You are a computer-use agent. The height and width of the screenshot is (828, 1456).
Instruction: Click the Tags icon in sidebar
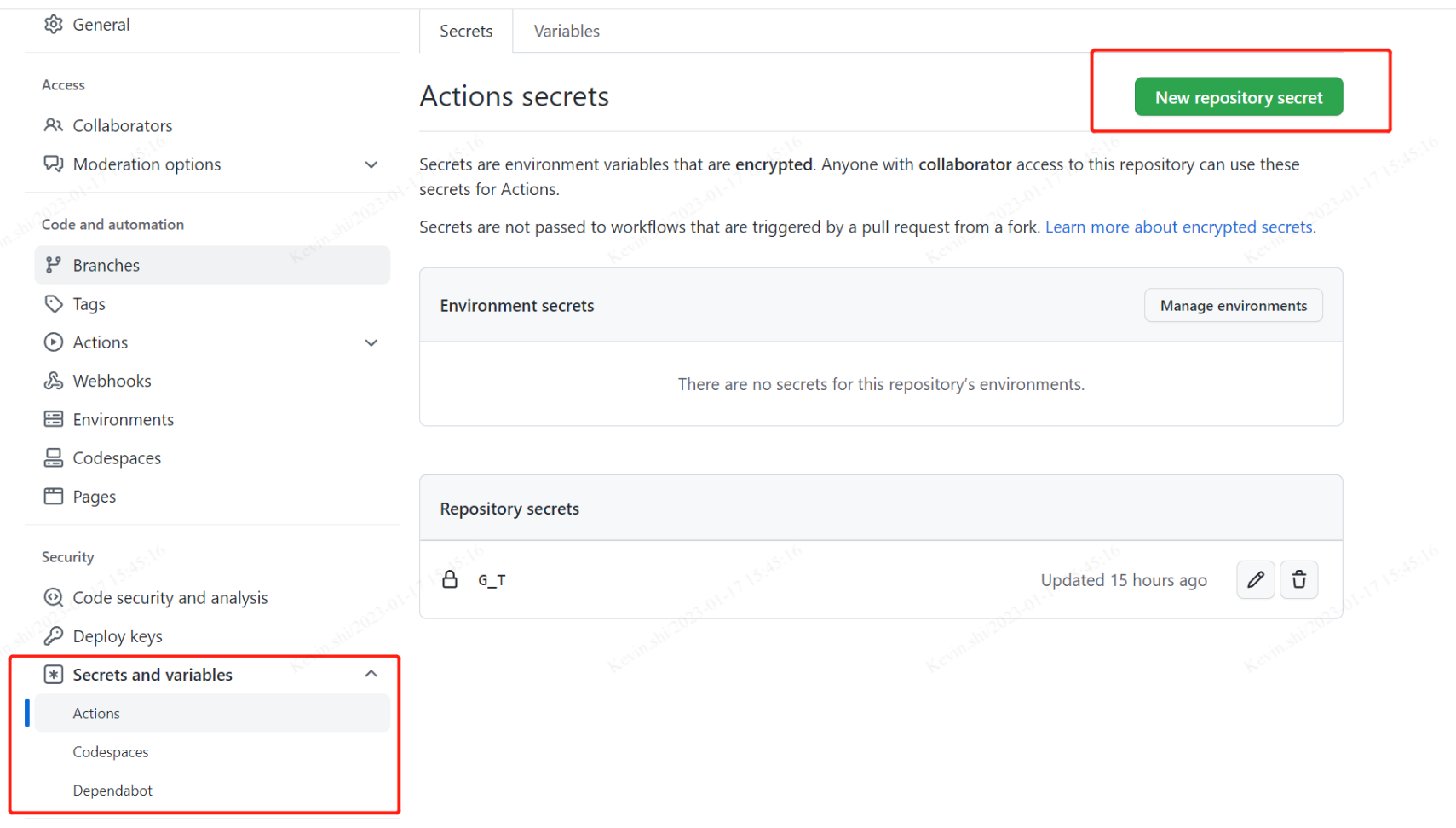coord(54,303)
